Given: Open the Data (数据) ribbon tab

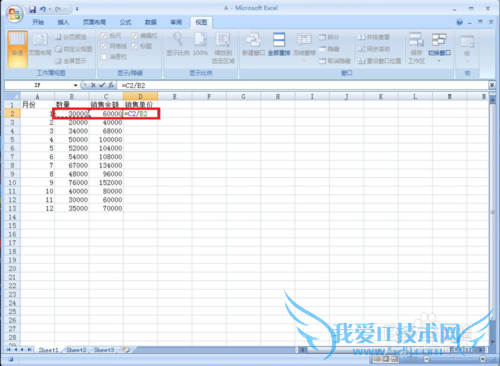Looking at the screenshot, I should click(x=151, y=22).
